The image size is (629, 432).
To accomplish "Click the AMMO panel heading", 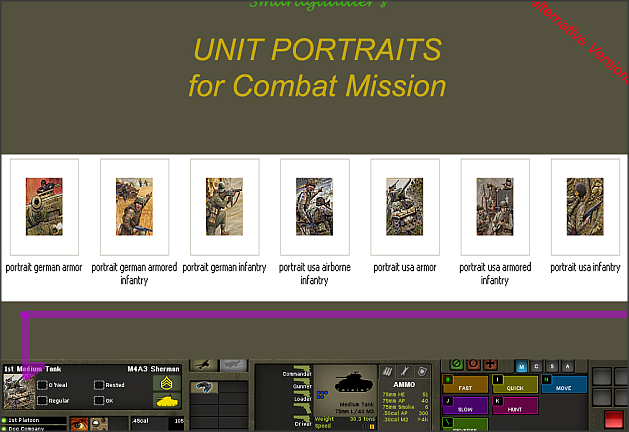I will click(404, 385).
